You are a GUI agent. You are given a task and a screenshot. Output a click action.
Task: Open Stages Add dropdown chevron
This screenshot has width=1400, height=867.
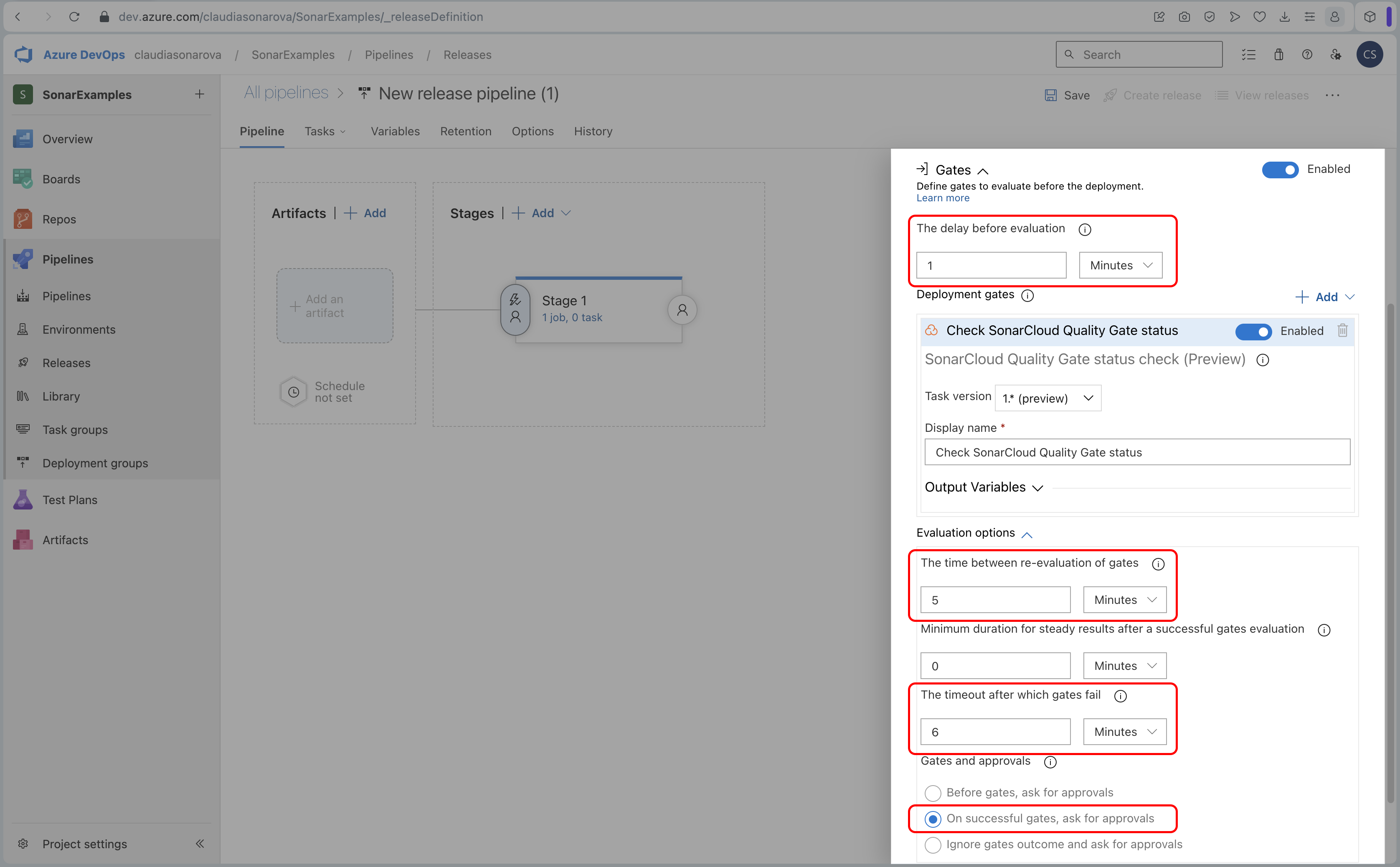pyautogui.click(x=566, y=213)
